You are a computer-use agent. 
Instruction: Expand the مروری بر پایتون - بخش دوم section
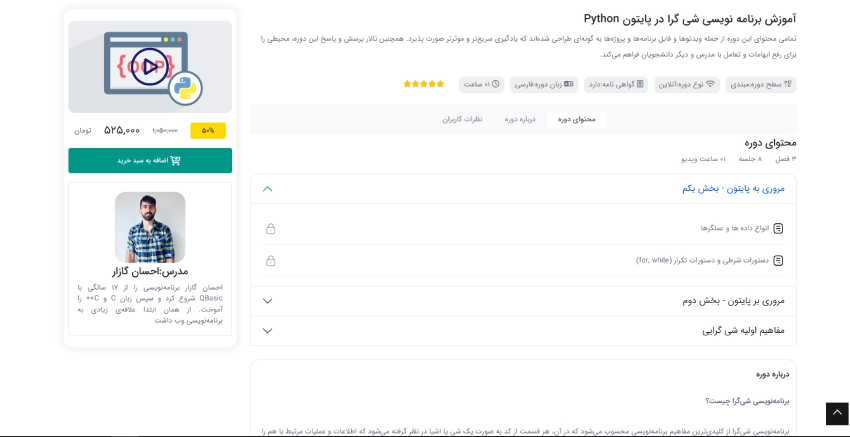pos(523,301)
